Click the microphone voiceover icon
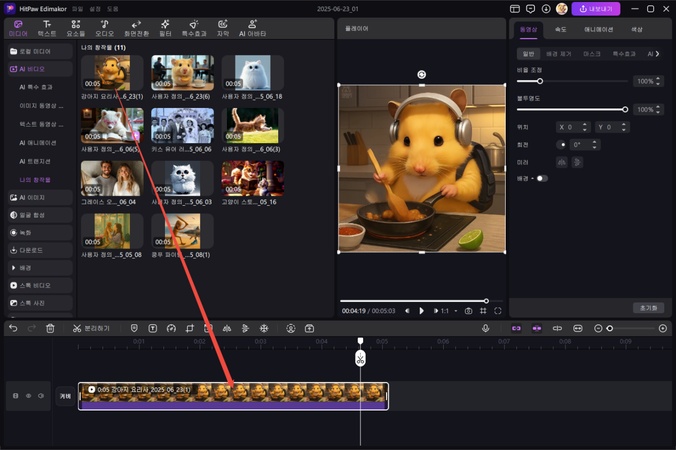 [485, 328]
